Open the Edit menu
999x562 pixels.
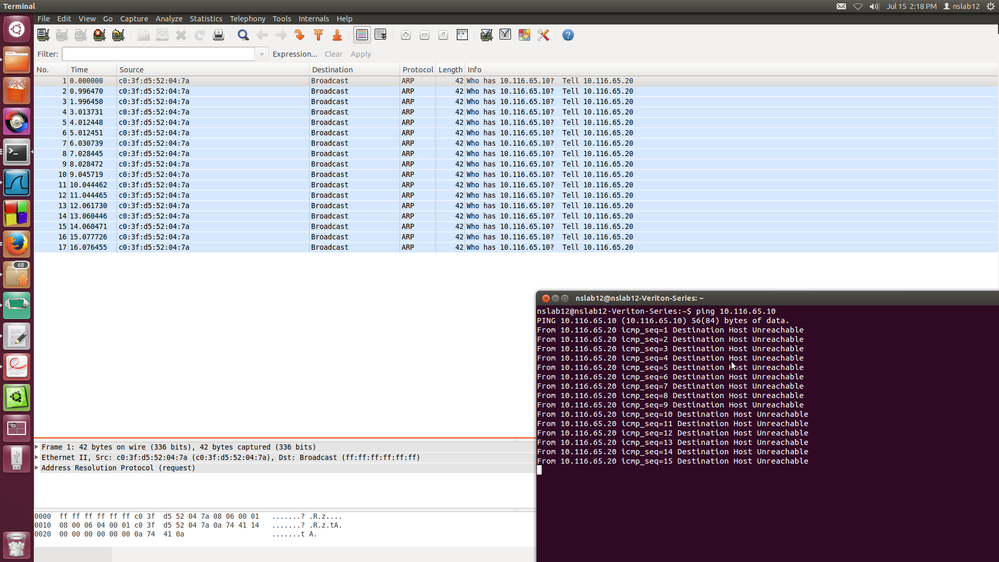coord(64,18)
